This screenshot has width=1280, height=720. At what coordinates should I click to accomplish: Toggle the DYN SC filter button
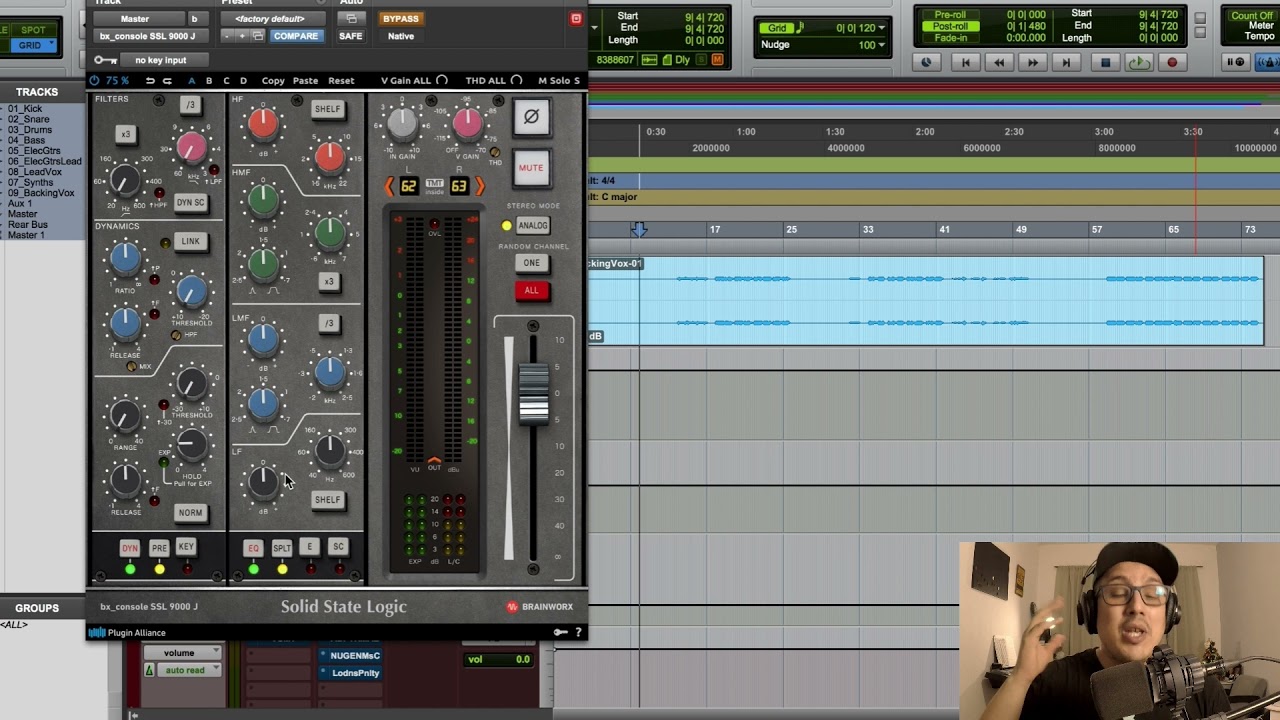(x=190, y=202)
